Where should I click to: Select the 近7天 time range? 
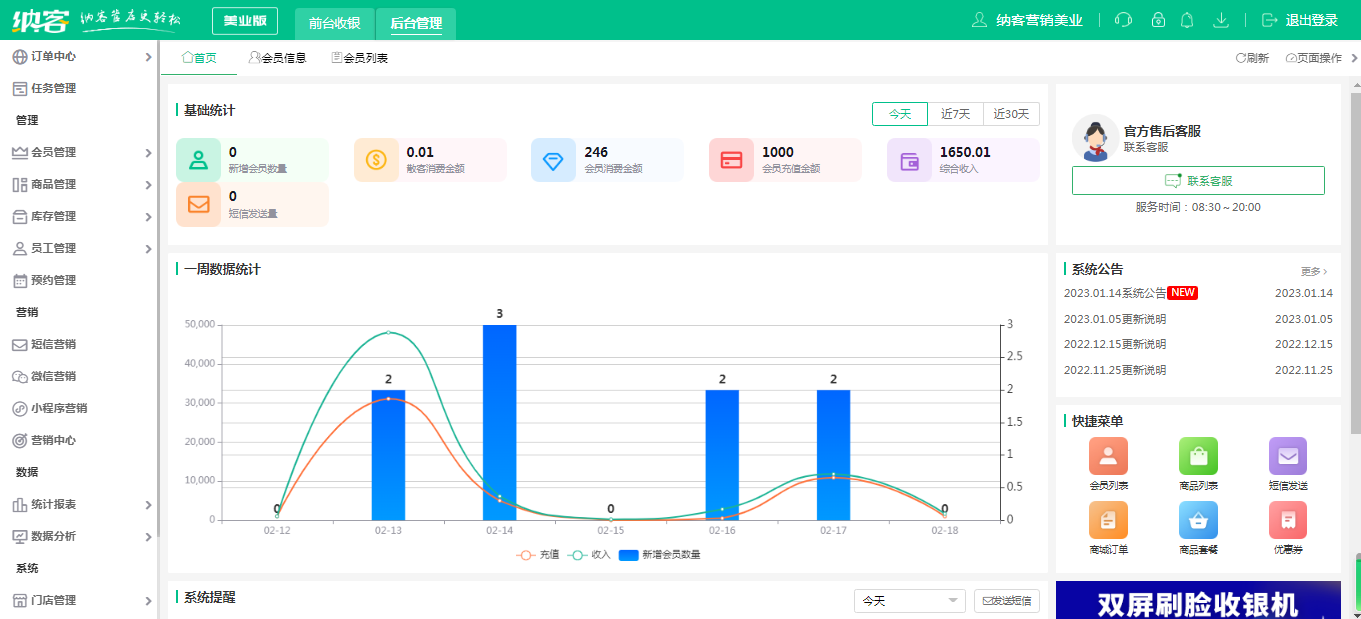(955, 114)
